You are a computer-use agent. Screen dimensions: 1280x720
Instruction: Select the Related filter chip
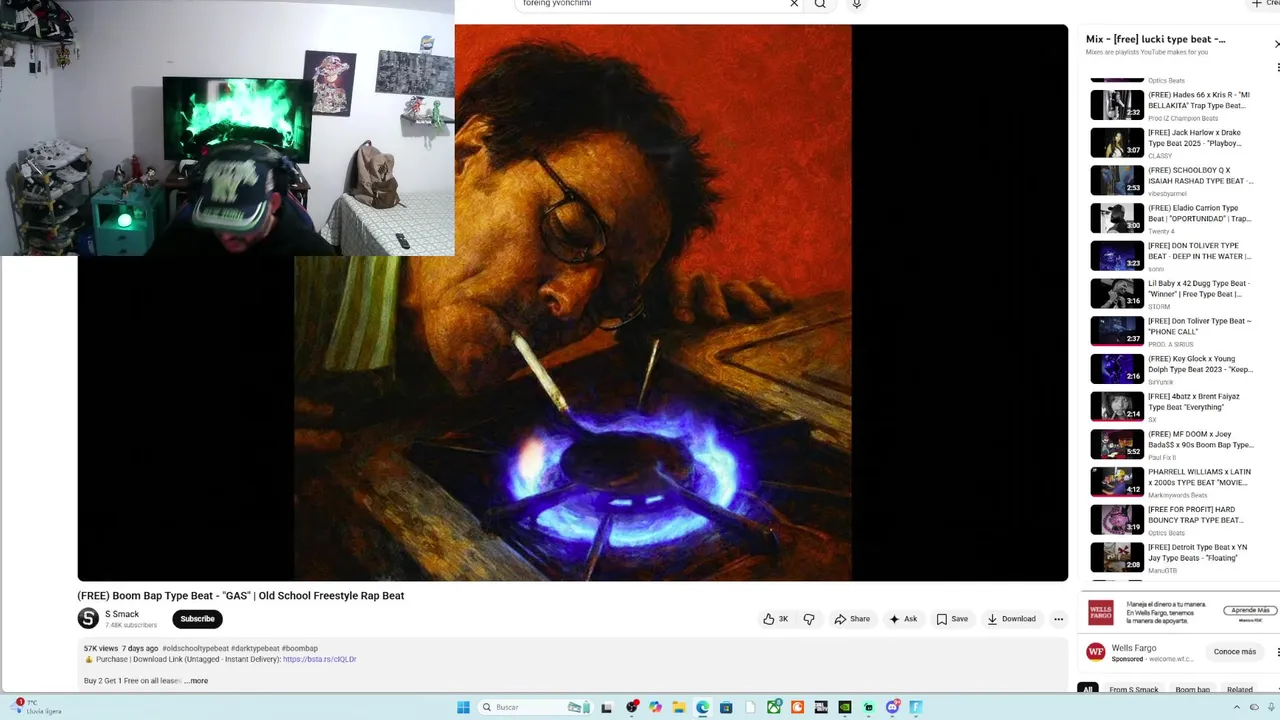pyautogui.click(x=1240, y=689)
